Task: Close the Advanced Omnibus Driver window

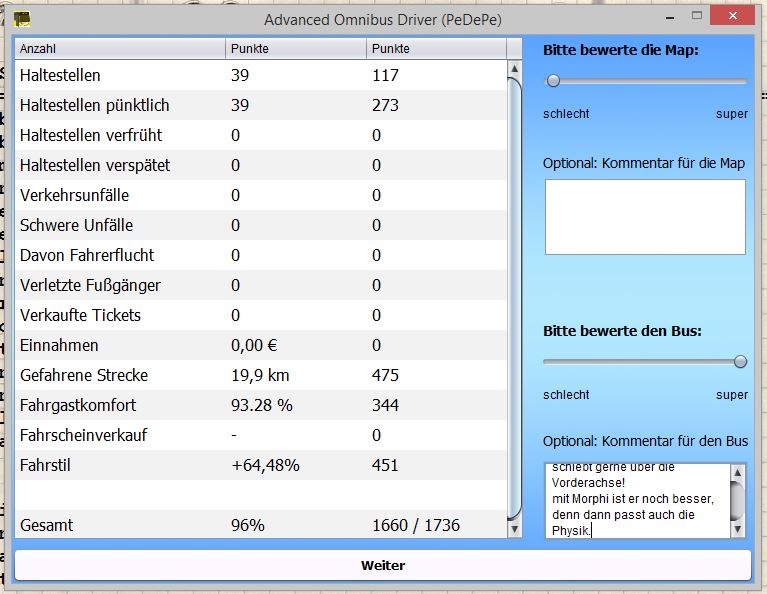Action: pyautogui.click(x=735, y=18)
